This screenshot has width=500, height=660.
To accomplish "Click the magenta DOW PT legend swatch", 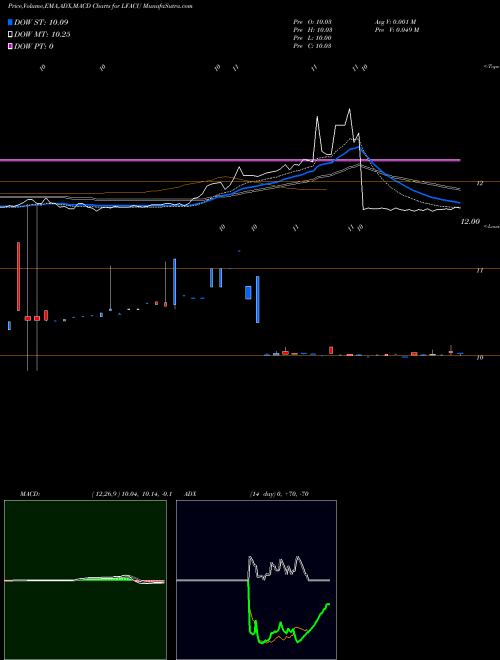I will pyautogui.click(x=10, y=46).
